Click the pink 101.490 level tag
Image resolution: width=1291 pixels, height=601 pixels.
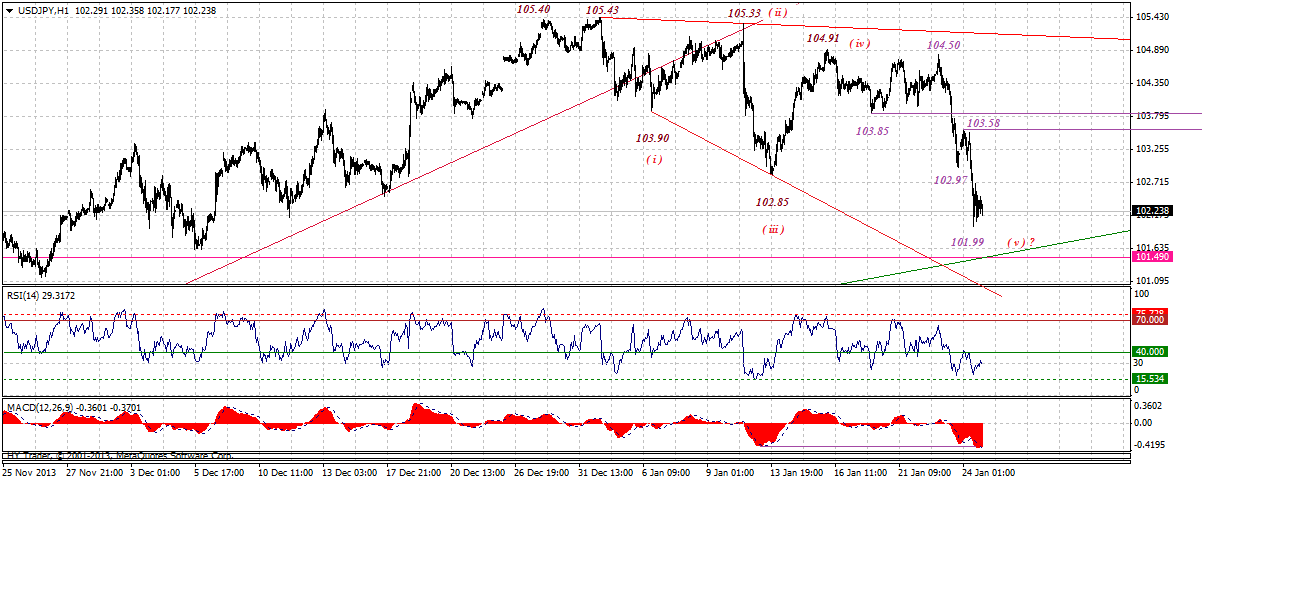1153,257
